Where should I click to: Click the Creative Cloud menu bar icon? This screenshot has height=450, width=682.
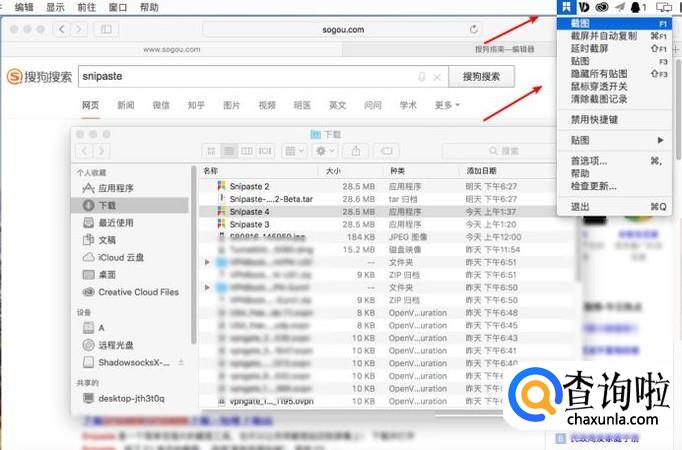[x=602, y=7]
